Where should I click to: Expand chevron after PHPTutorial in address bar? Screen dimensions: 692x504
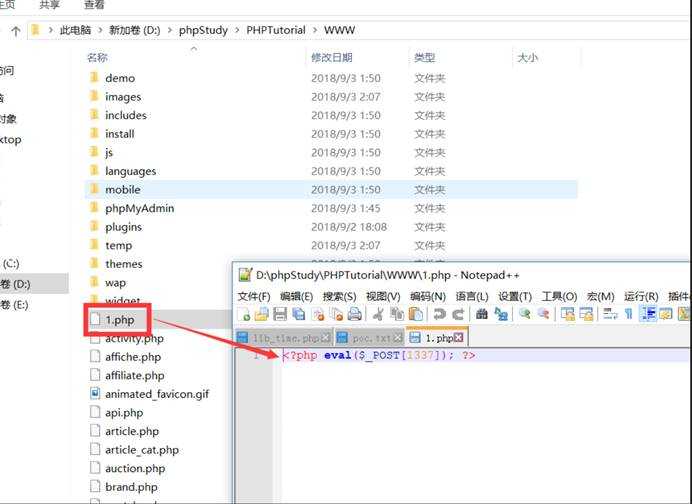point(315,30)
